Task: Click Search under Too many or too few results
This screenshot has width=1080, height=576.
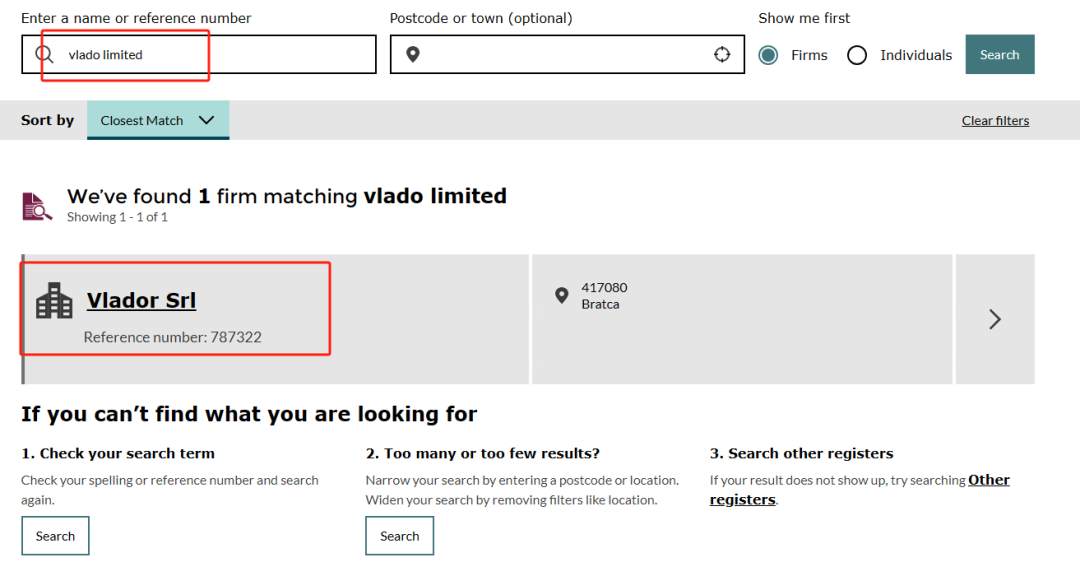Action: pos(399,535)
